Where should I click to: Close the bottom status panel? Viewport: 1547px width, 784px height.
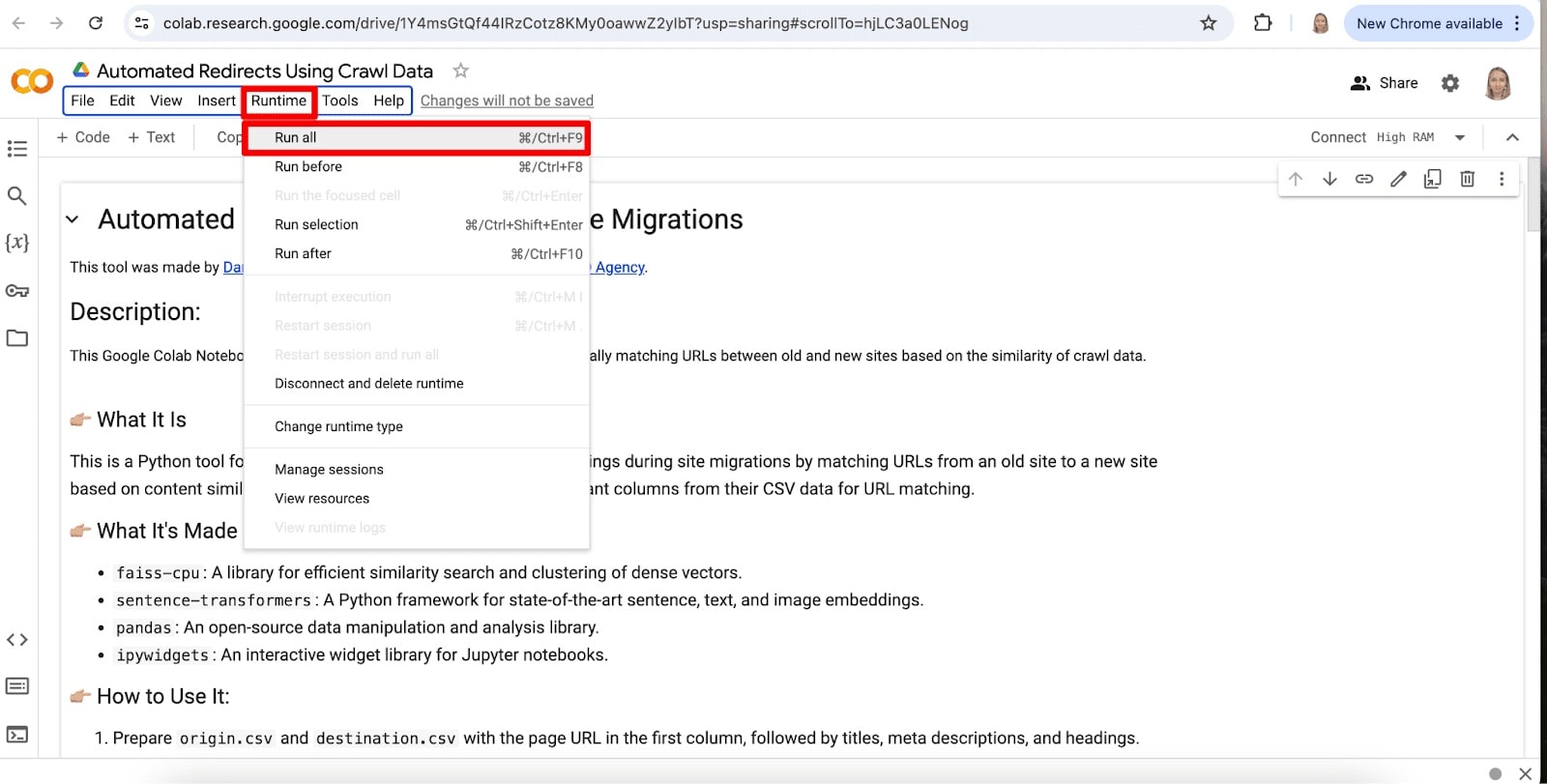(x=1525, y=773)
